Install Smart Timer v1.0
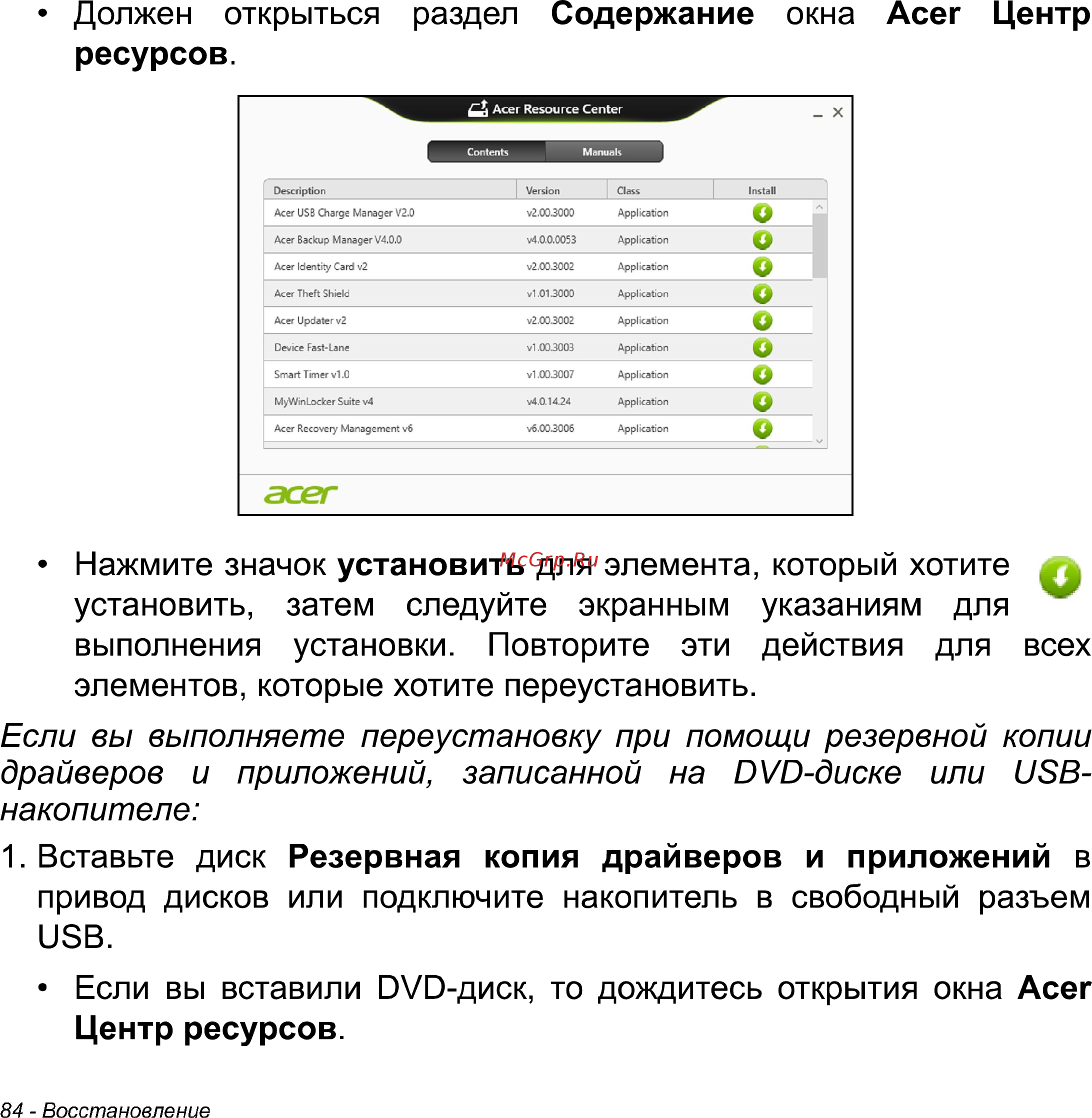 coord(762,374)
